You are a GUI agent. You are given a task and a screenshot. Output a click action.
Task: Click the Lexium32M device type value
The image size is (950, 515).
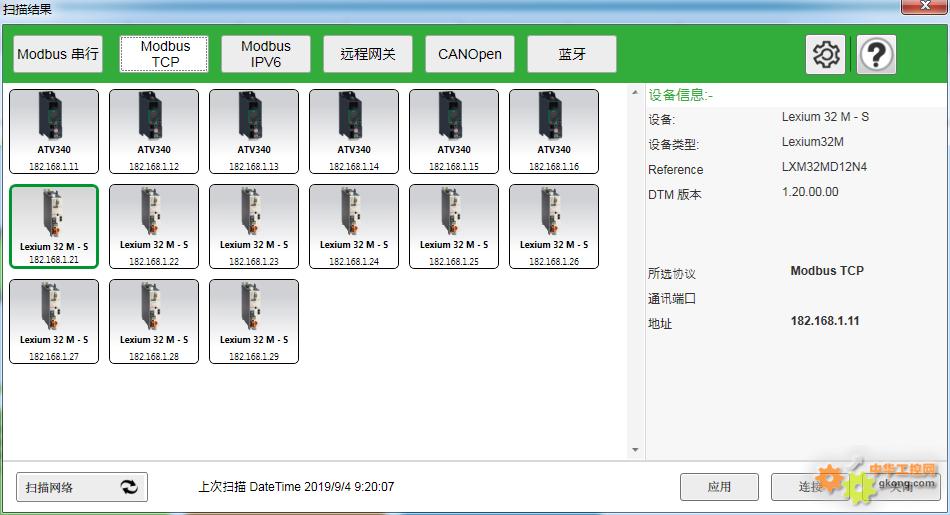pyautogui.click(x=812, y=142)
